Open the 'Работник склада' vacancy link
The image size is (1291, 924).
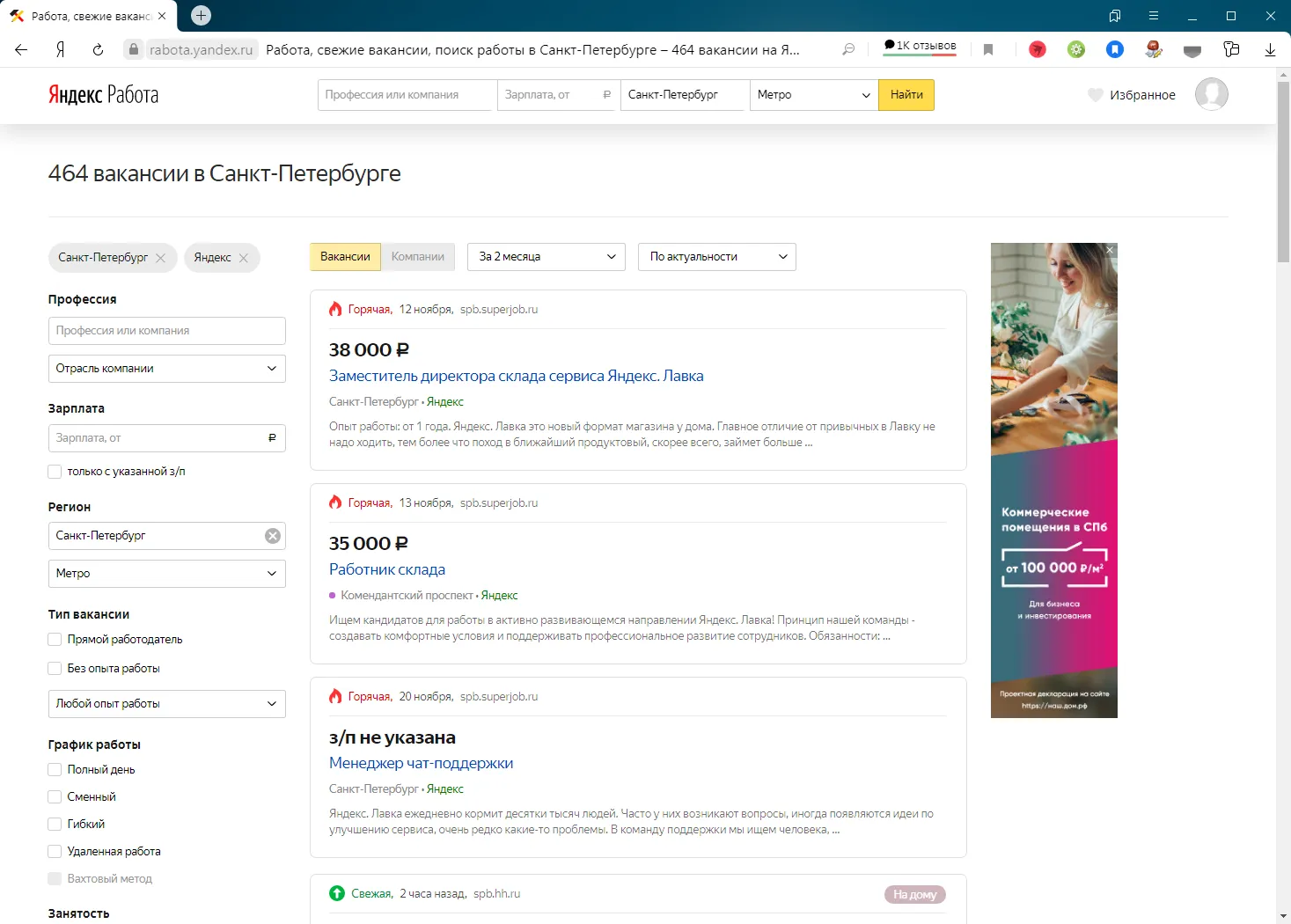387,569
